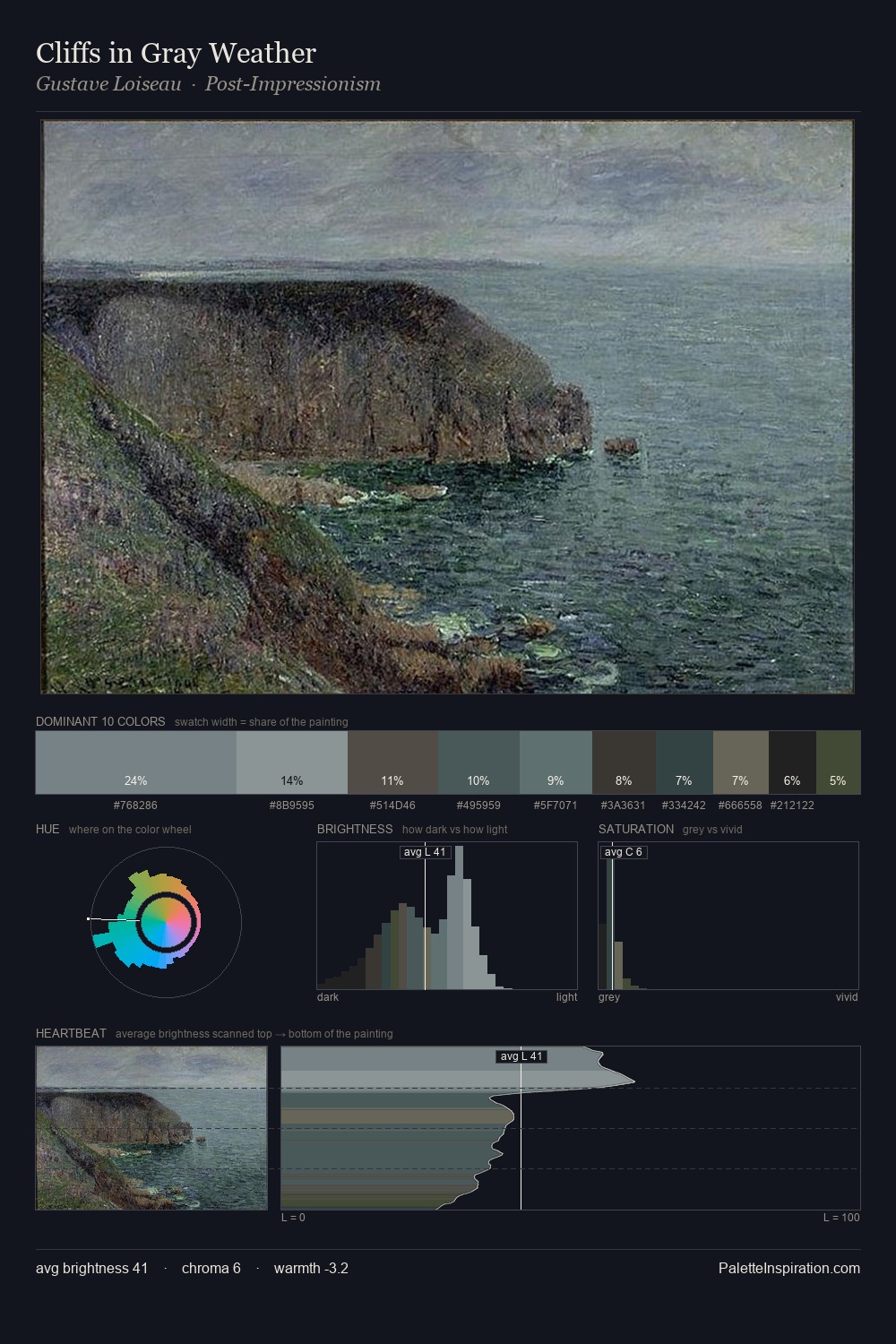
Task: Click the hue color wheel
Action: click(x=166, y=922)
